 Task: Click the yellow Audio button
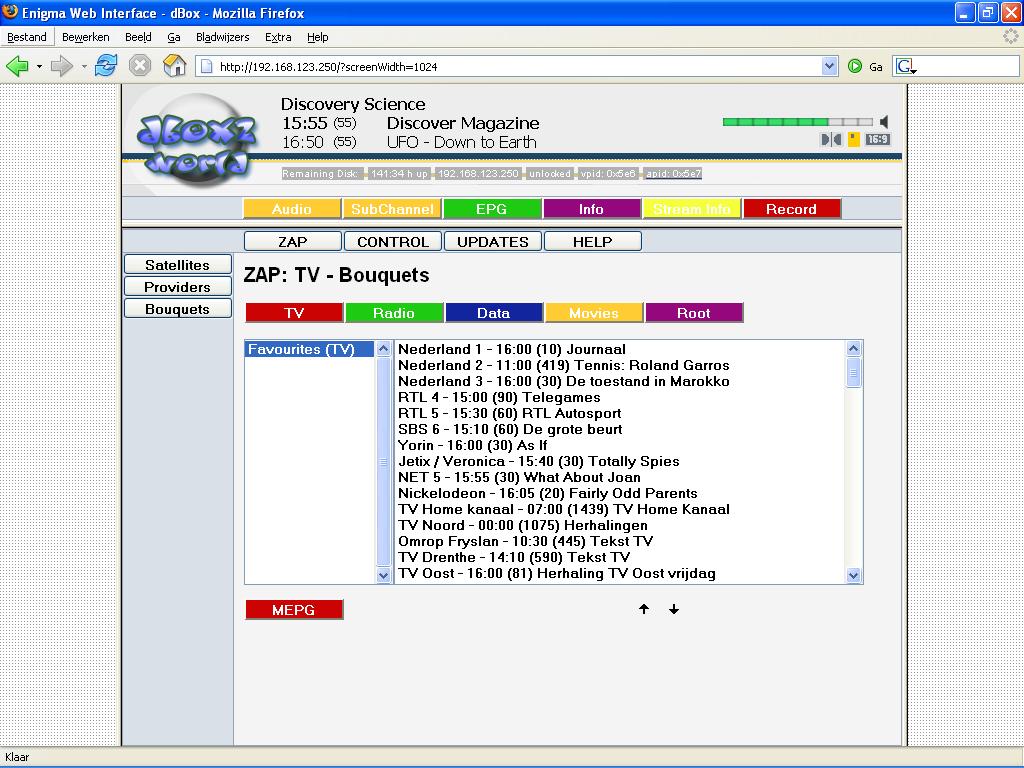coord(292,209)
